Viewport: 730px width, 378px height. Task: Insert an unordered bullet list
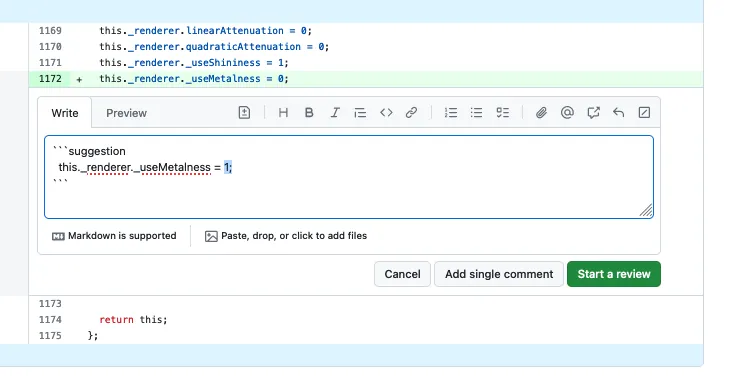(476, 113)
